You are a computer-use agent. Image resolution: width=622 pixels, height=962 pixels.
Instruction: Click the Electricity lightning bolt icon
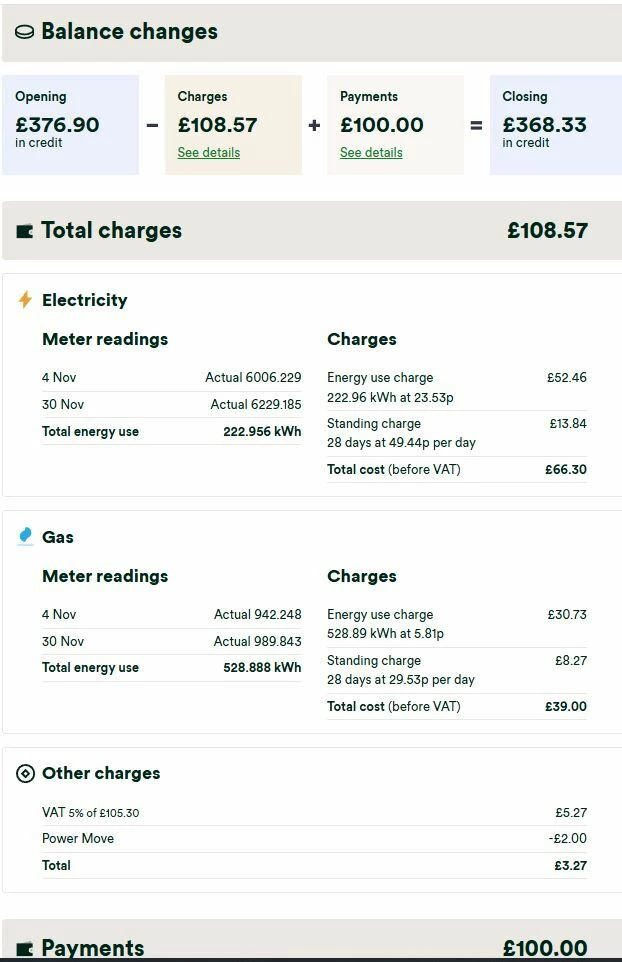coord(25,299)
